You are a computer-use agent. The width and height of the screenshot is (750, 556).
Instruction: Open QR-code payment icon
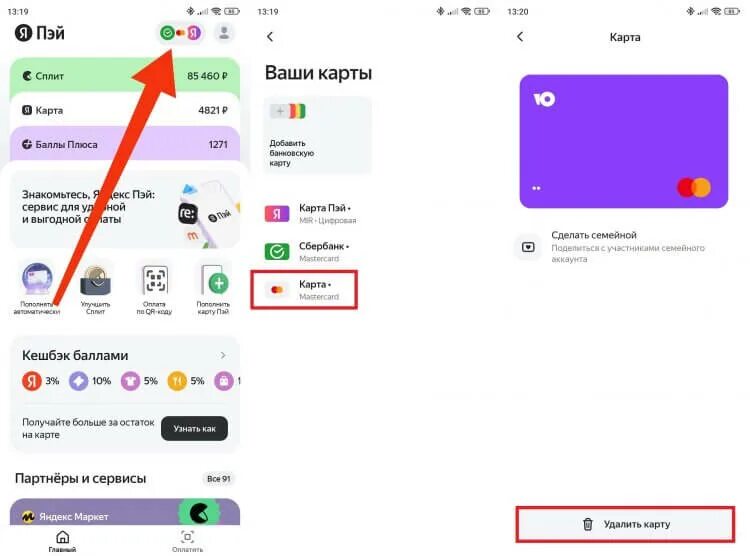click(154, 279)
